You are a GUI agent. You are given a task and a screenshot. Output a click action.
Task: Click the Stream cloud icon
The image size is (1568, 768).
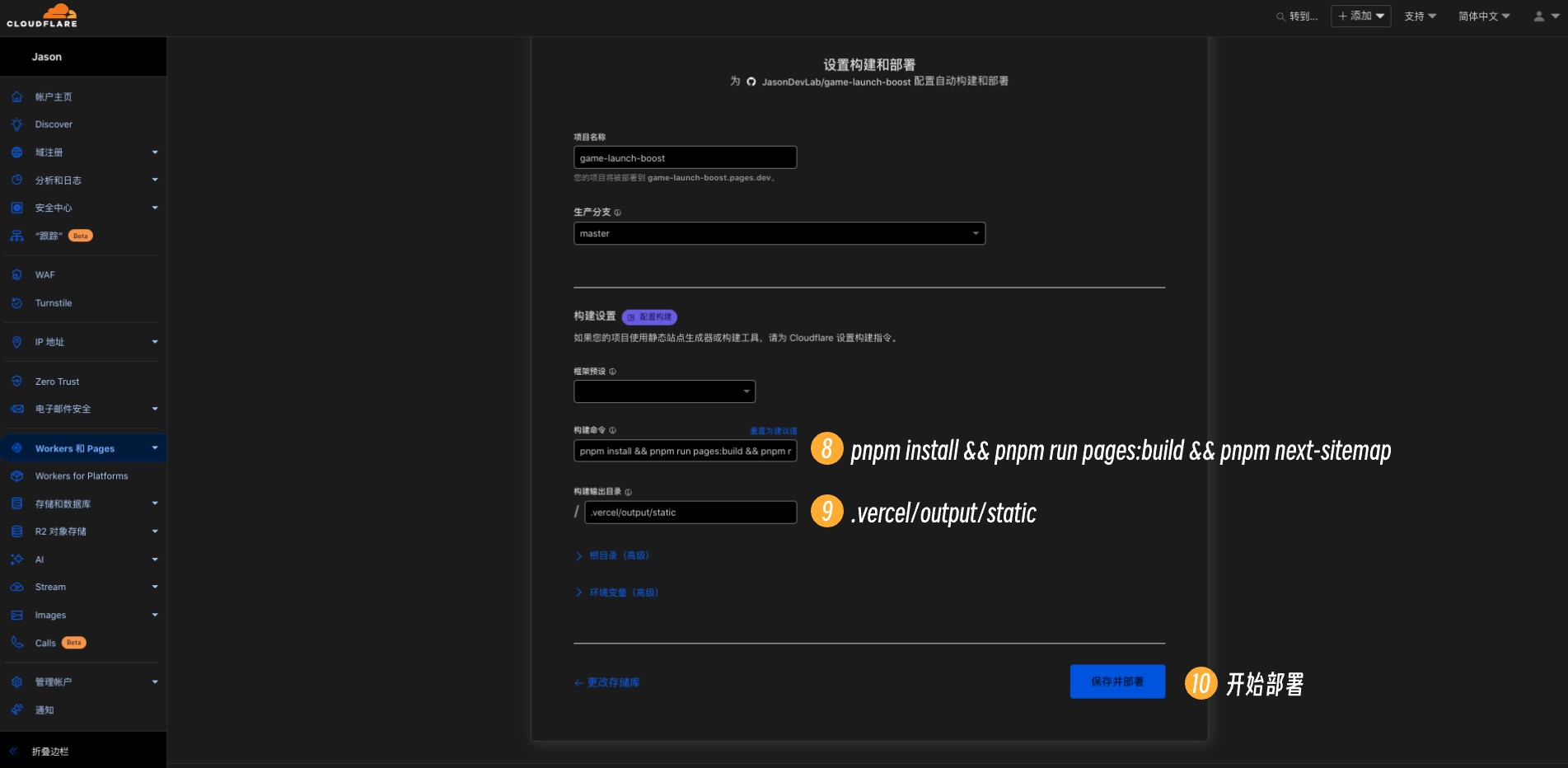coord(16,587)
